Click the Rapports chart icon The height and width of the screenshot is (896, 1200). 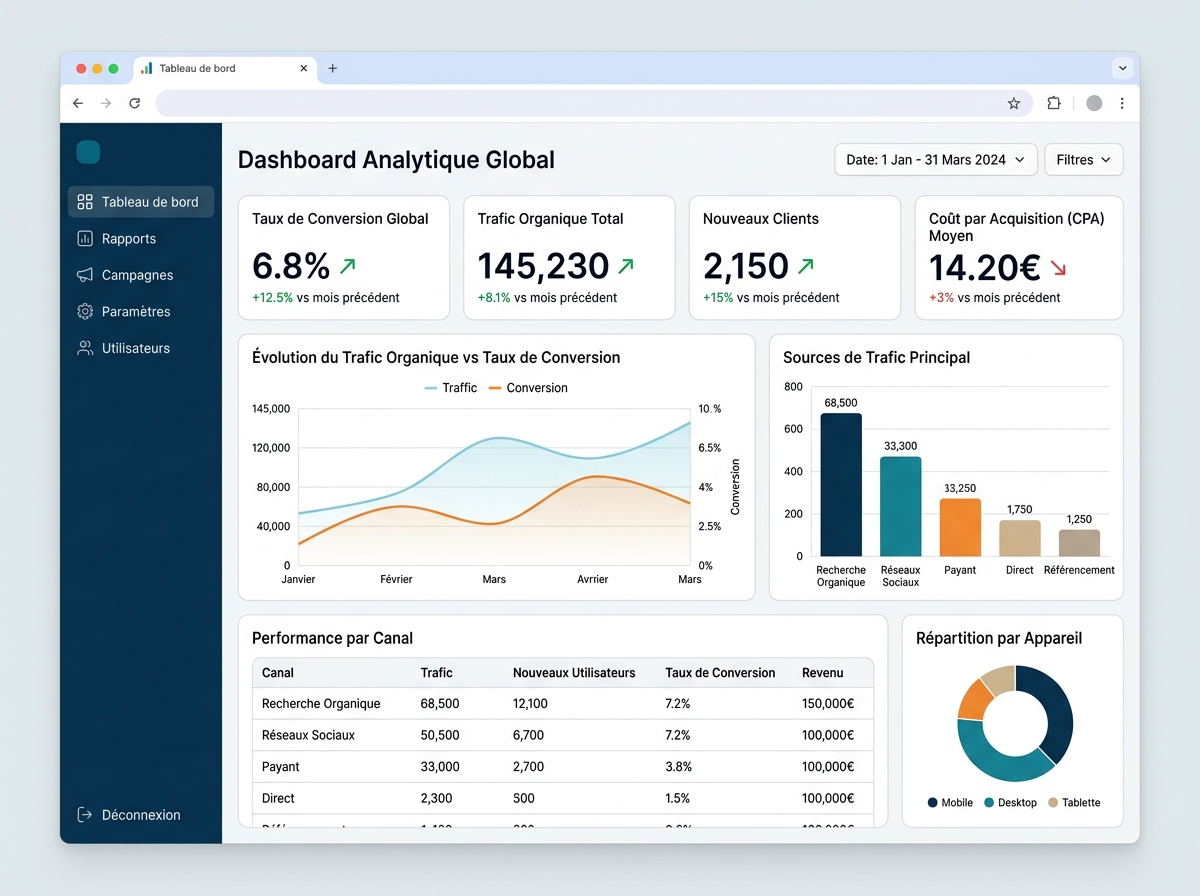click(x=85, y=239)
